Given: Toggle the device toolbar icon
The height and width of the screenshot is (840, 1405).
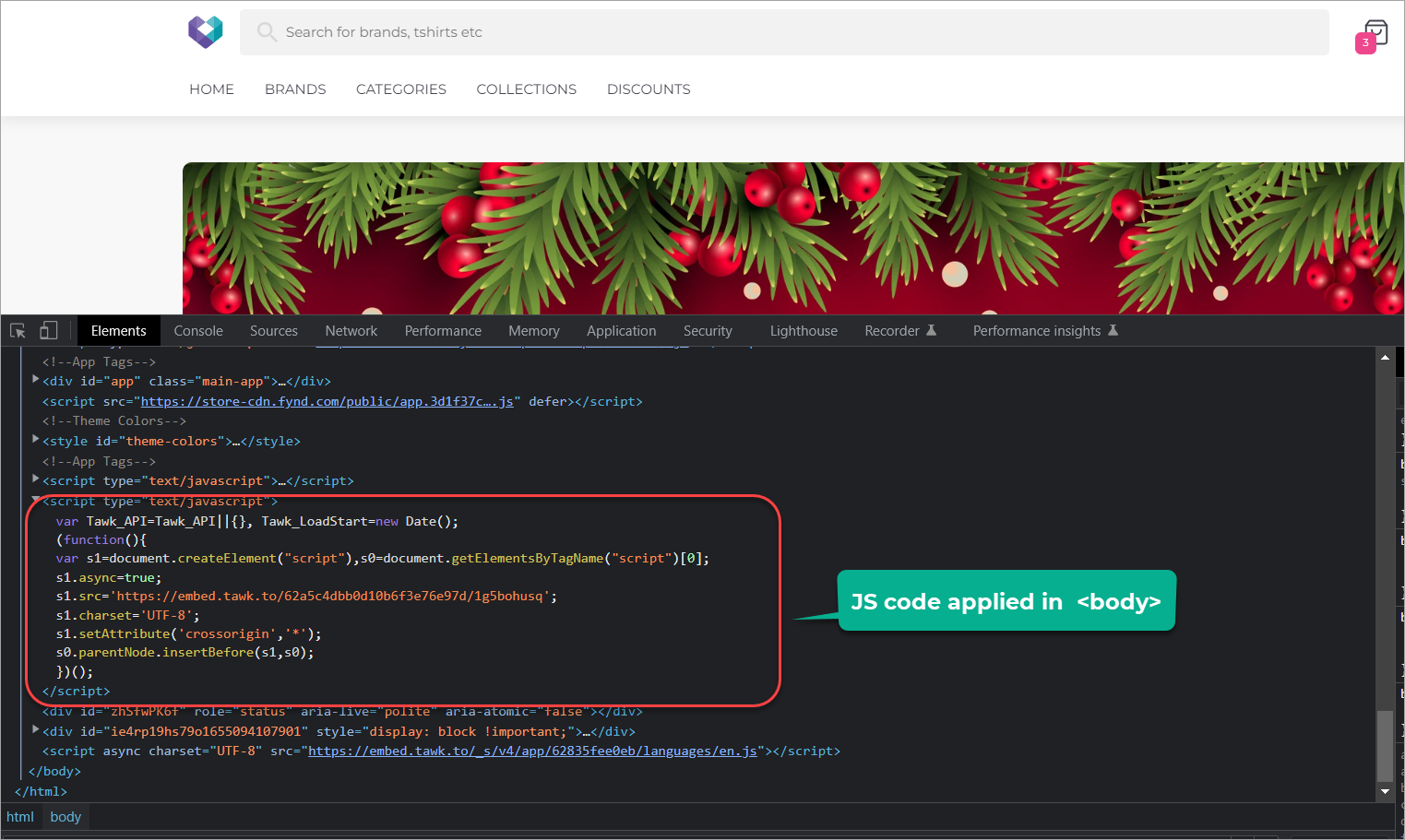Looking at the screenshot, I should coord(48,330).
